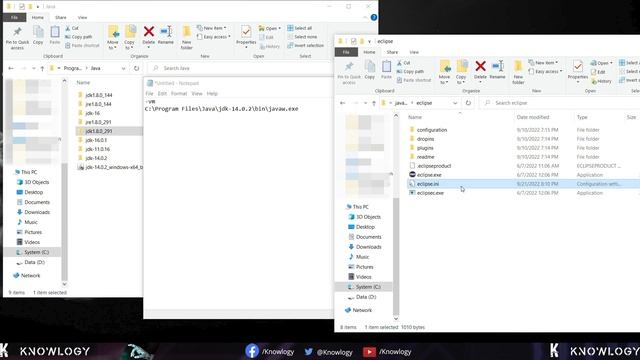Click Invert selection in Java window
Image resolution: width=640 pixels, height=360 pixels.
click(305, 45)
